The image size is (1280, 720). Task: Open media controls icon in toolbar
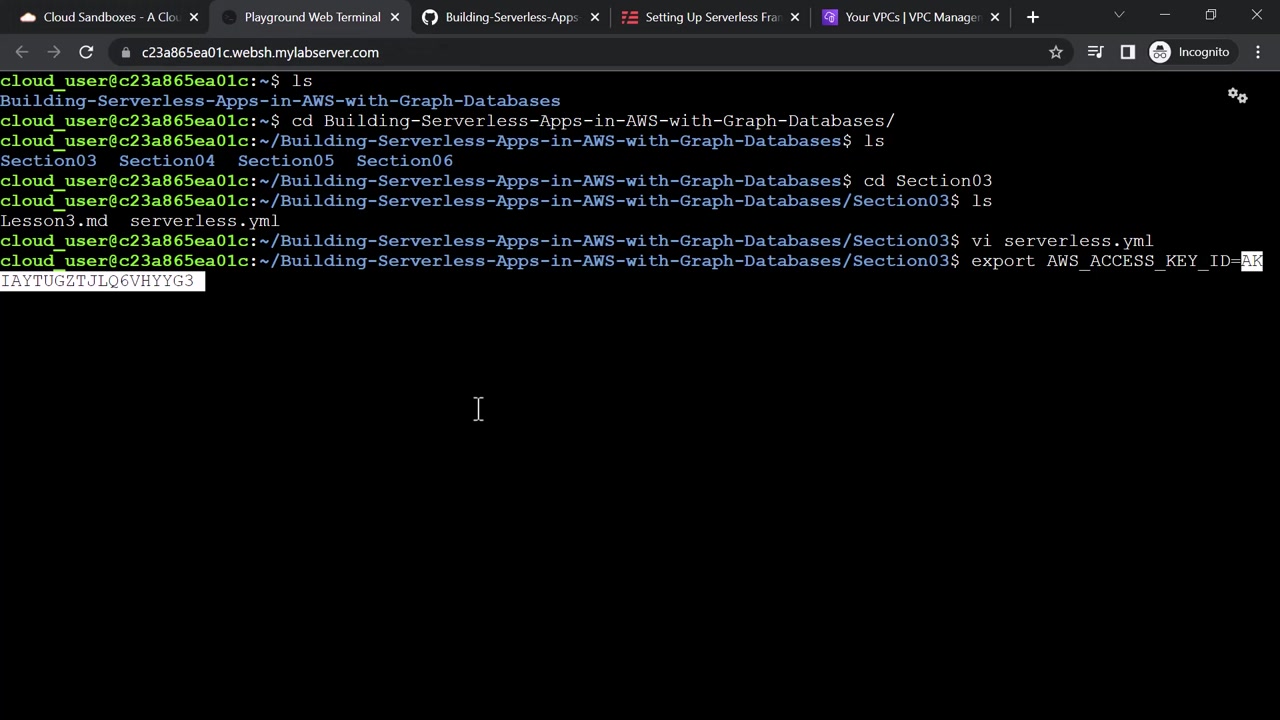[1096, 52]
